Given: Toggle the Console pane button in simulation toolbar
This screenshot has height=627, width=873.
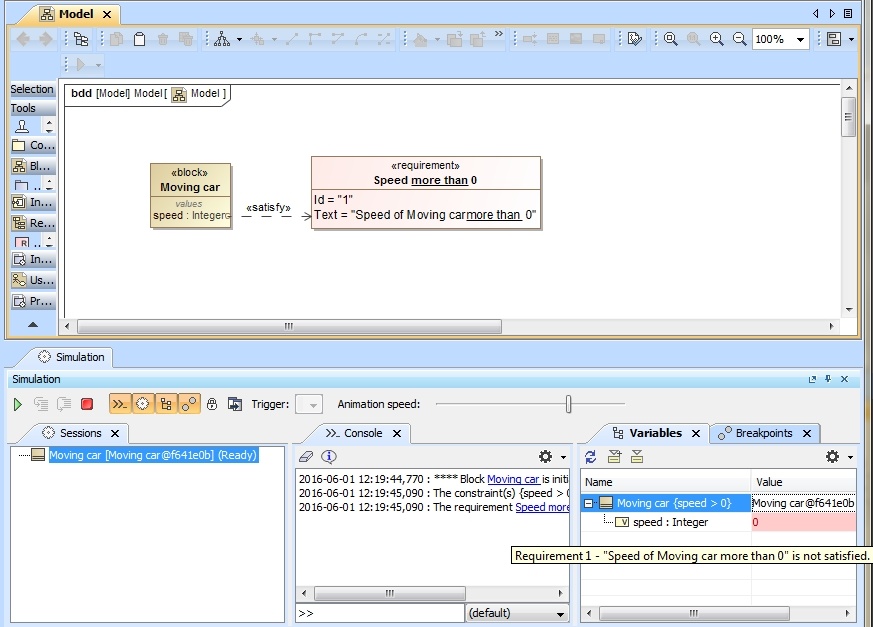Looking at the screenshot, I should (x=121, y=401).
